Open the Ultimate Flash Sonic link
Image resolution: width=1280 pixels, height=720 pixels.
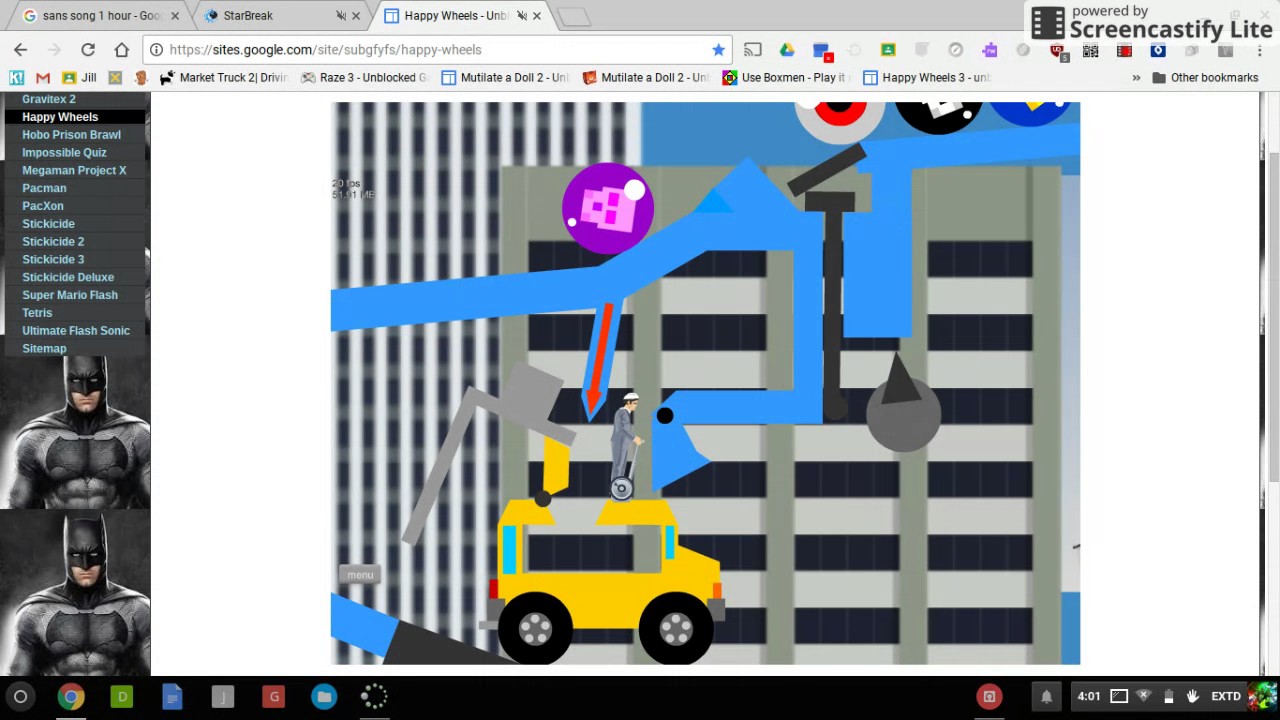(x=76, y=330)
